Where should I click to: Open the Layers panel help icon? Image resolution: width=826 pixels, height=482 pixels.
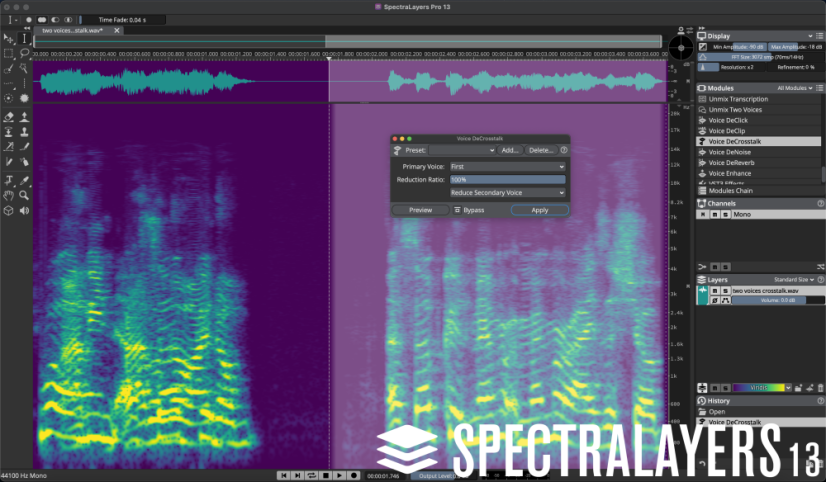tap(820, 280)
